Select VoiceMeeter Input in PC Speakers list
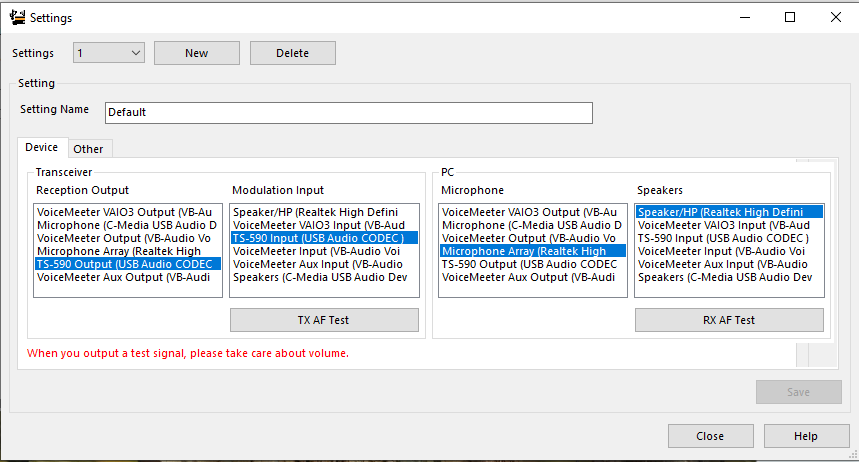859x462 pixels. pos(729,251)
